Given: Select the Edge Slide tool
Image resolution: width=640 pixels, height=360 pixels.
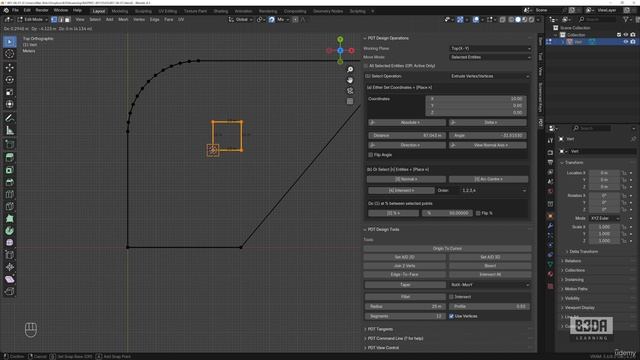Looking at the screenshot, I should pyautogui.click(x=10, y=255).
